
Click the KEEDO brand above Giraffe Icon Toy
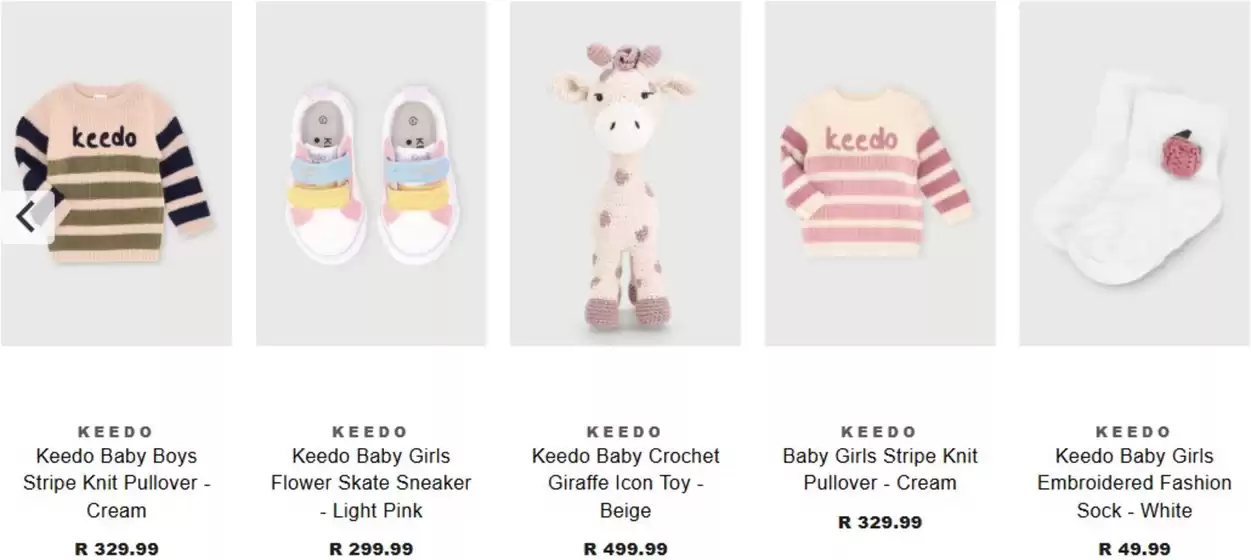click(x=625, y=432)
